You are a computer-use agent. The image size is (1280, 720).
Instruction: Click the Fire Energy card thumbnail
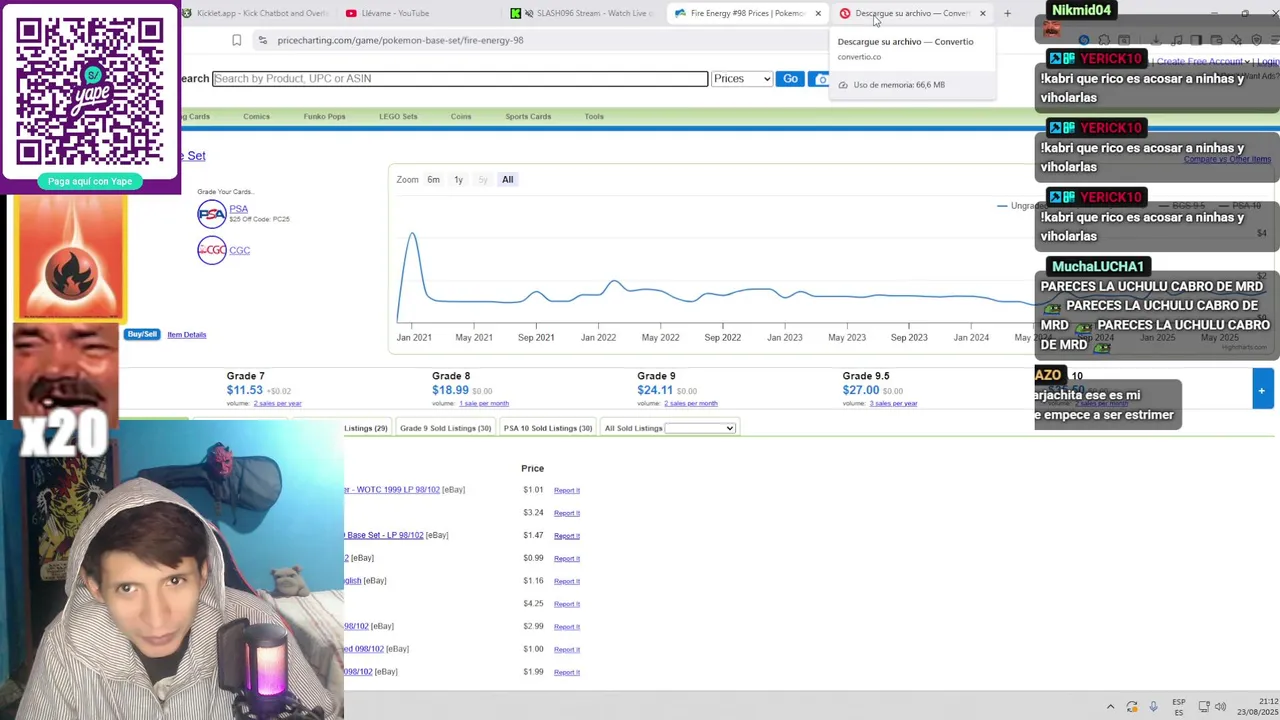click(x=70, y=257)
